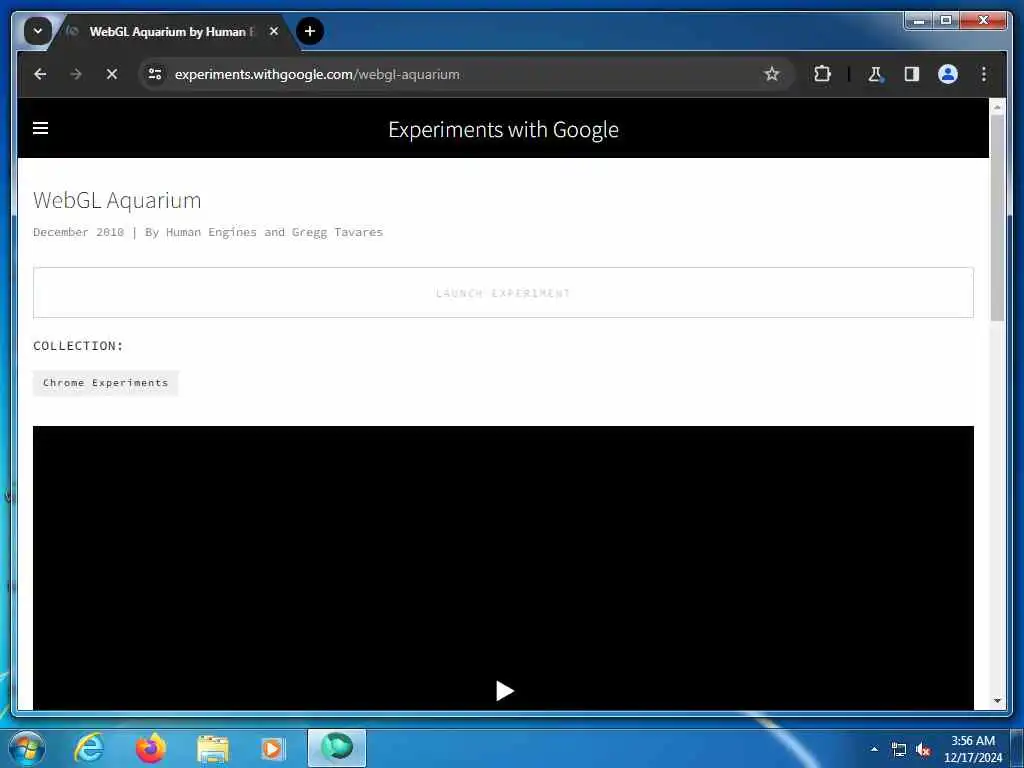Screen dimensions: 1024x768
Task: Click the Experiments with Google header title
Action: click(503, 129)
